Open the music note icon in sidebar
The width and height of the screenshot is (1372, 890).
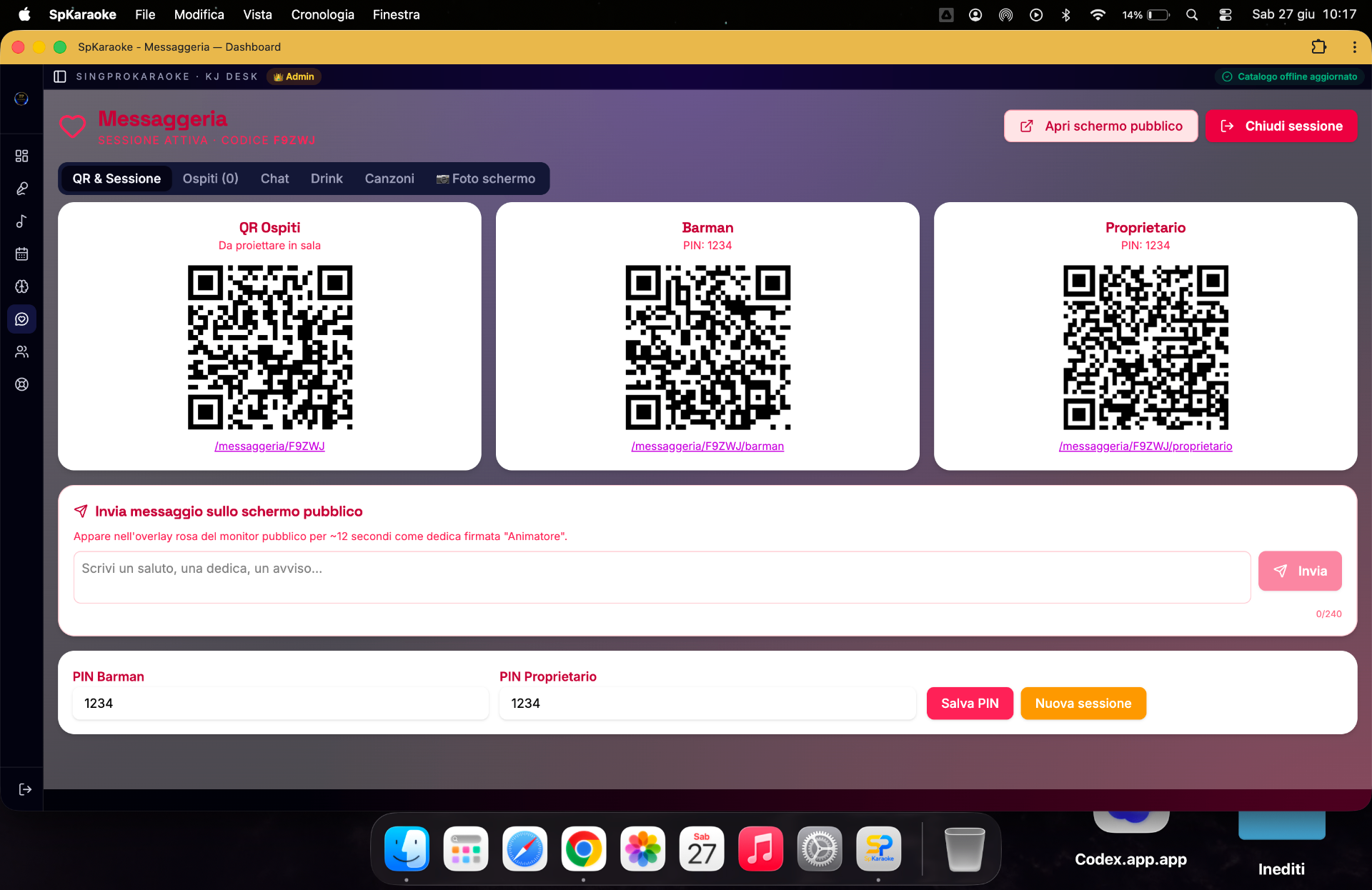21,221
